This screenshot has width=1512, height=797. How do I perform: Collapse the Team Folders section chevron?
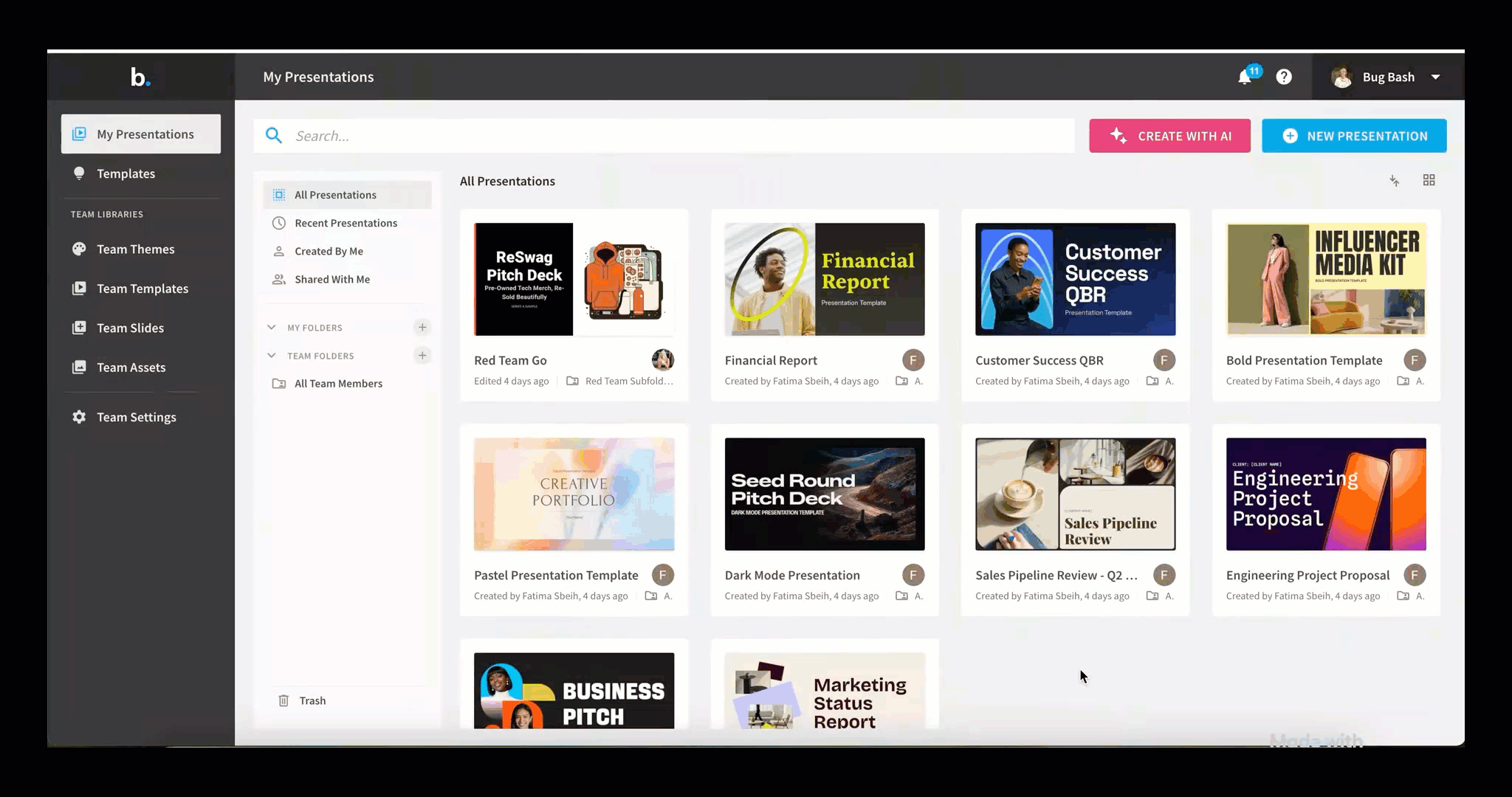pyautogui.click(x=272, y=355)
